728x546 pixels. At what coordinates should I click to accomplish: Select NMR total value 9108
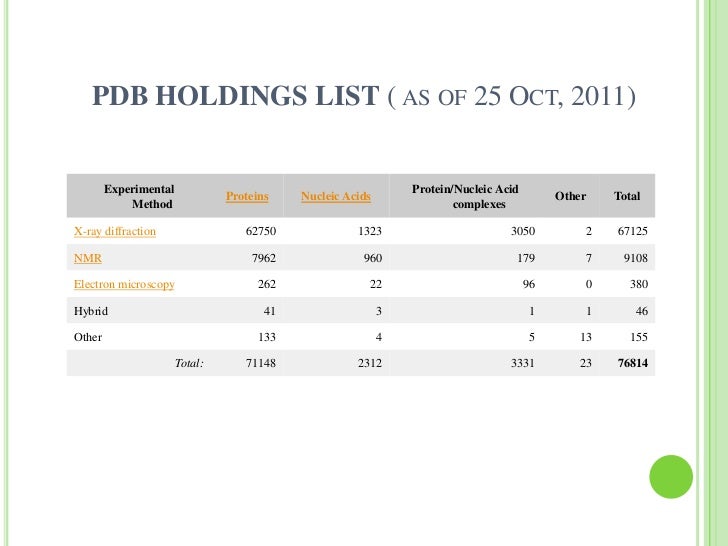tap(635, 258)
